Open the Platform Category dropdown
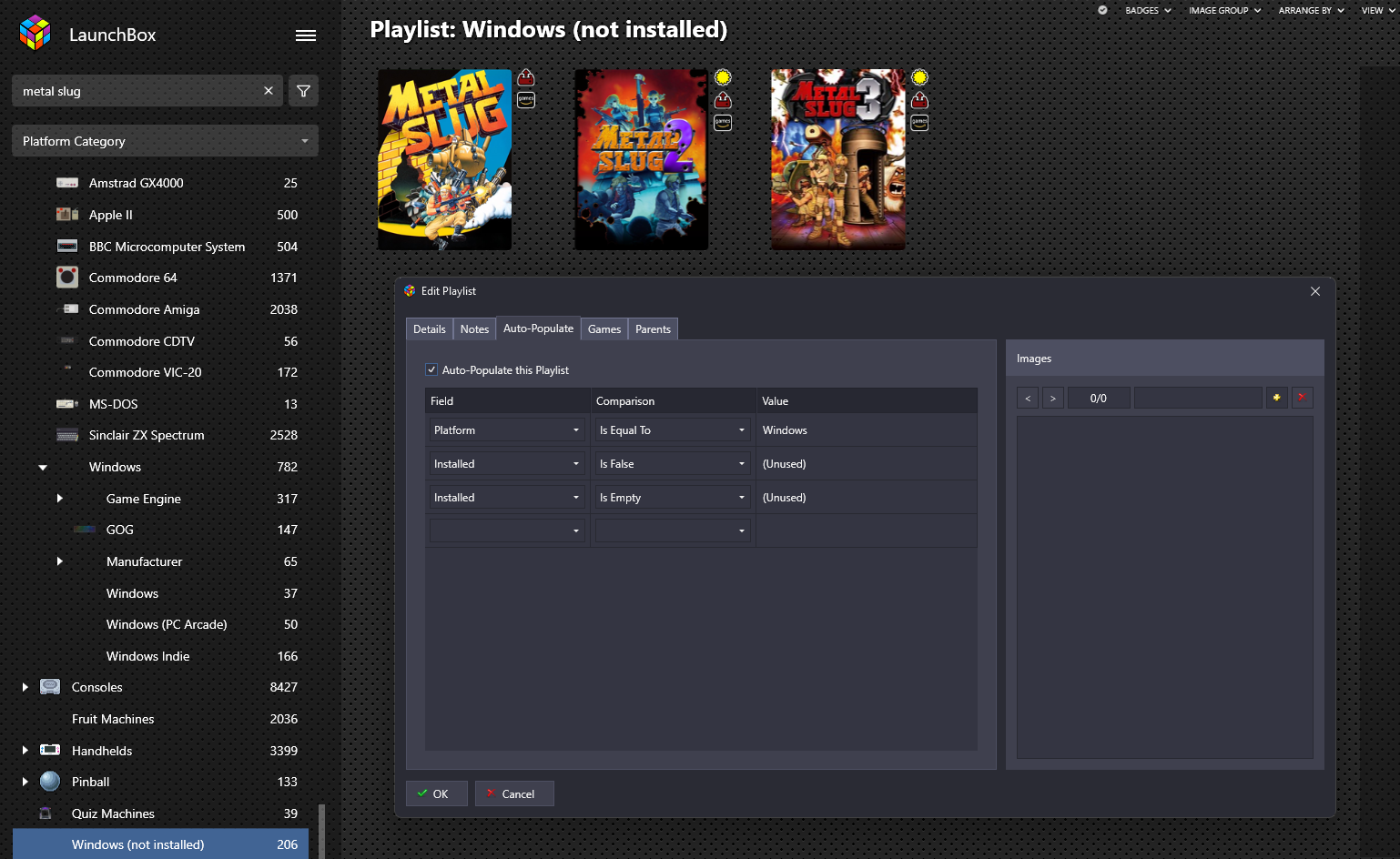The image size is (1400, 859). (x=166, y=141)
